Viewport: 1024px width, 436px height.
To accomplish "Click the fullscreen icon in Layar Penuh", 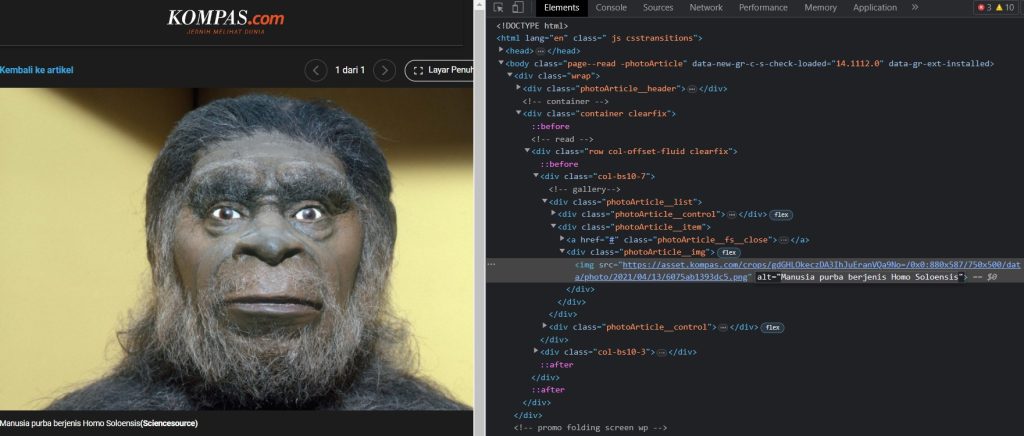I will (x=419, y=70).
